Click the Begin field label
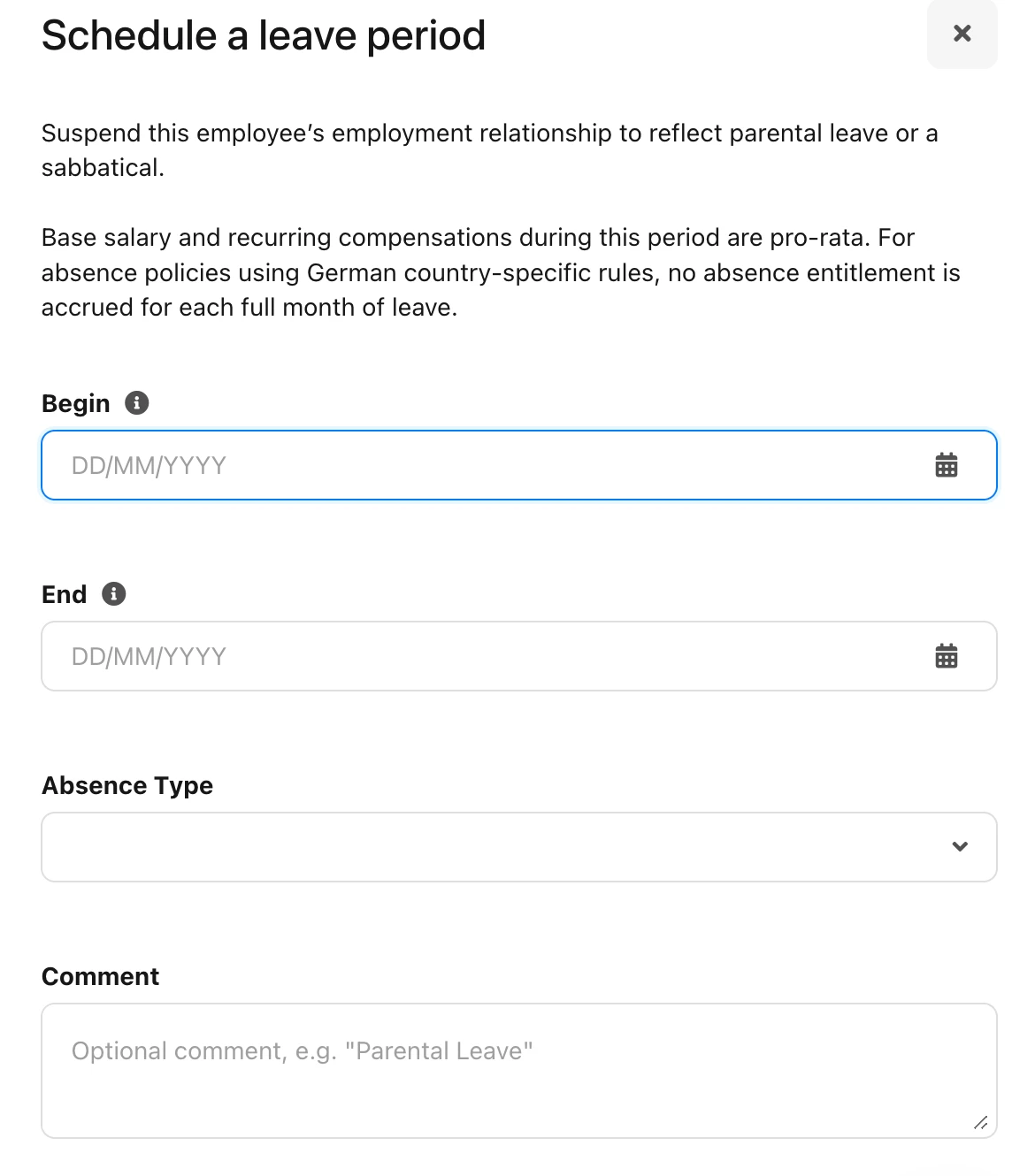1035x1176 pixels. (76, 403)
